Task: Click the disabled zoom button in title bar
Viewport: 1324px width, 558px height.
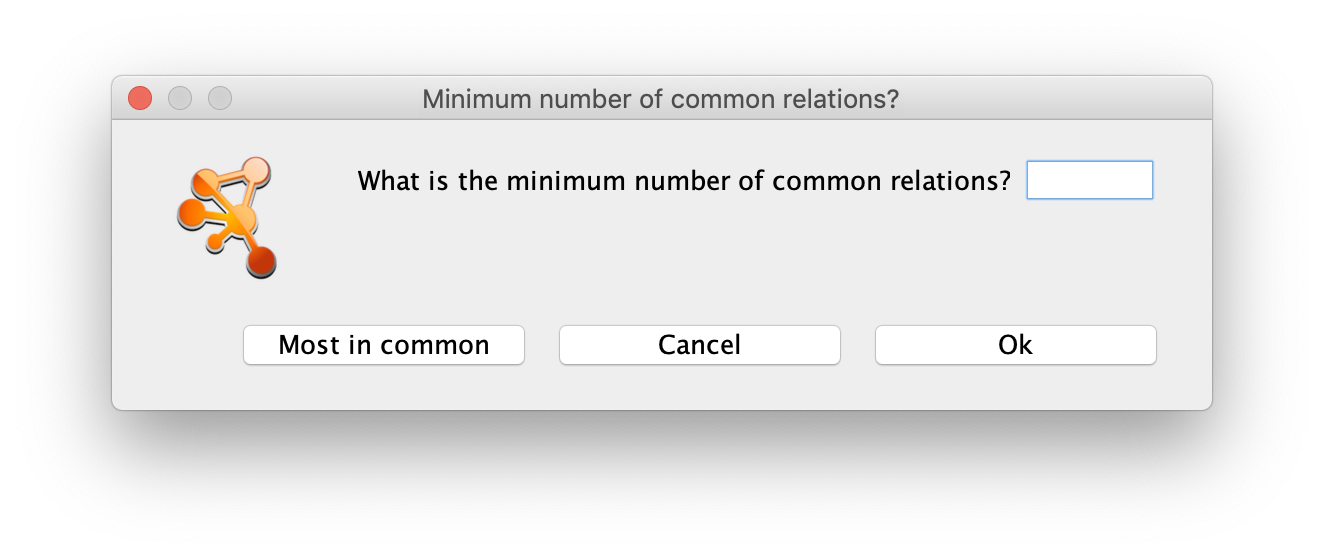Action: click(x=220, y=98)
